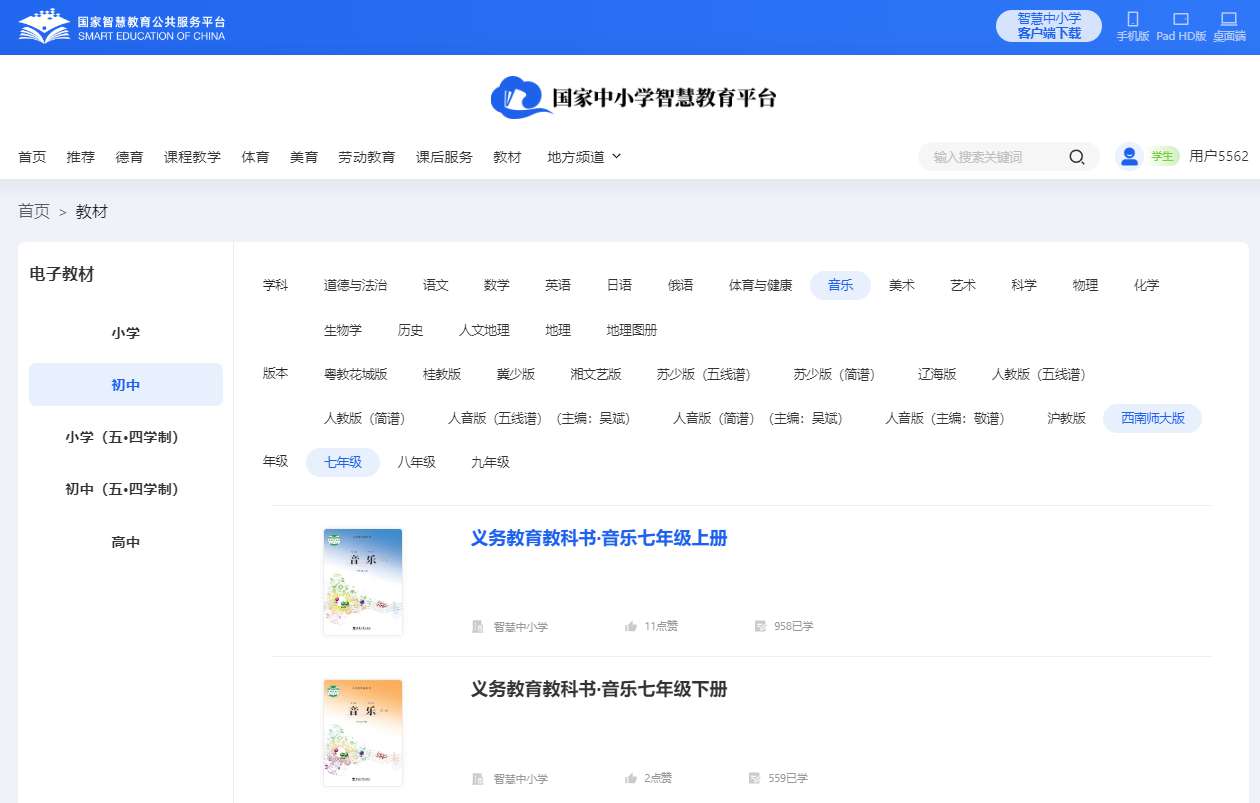Click the 首页 breadcrumb link
The image size is (1260, 803).
[x=34, y=211]
